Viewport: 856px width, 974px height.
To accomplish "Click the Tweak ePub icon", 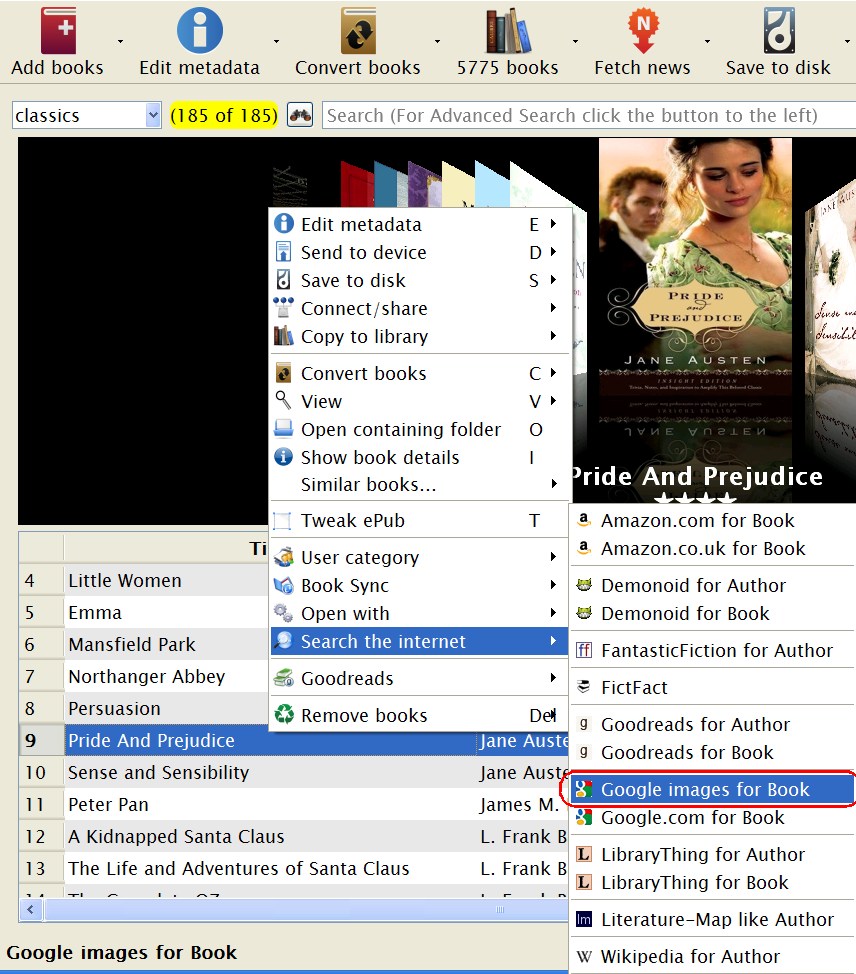I will coord(283,521).
